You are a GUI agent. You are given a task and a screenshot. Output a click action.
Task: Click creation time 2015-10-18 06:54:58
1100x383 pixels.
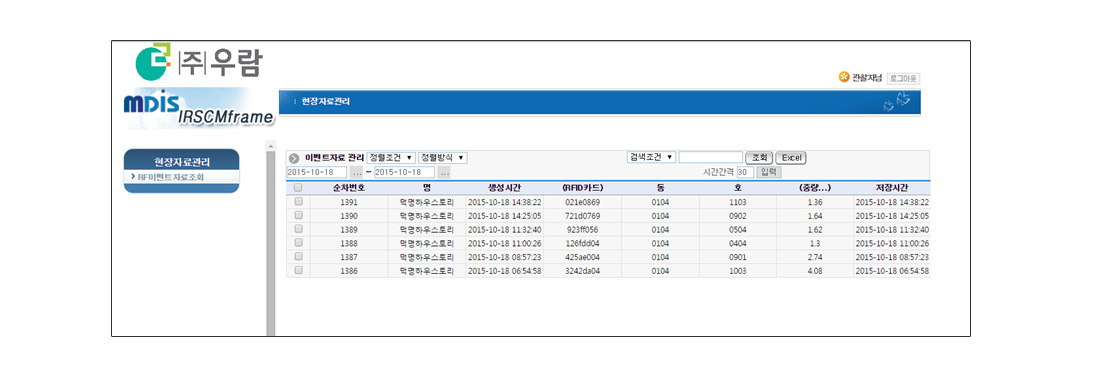coord(504,270)
